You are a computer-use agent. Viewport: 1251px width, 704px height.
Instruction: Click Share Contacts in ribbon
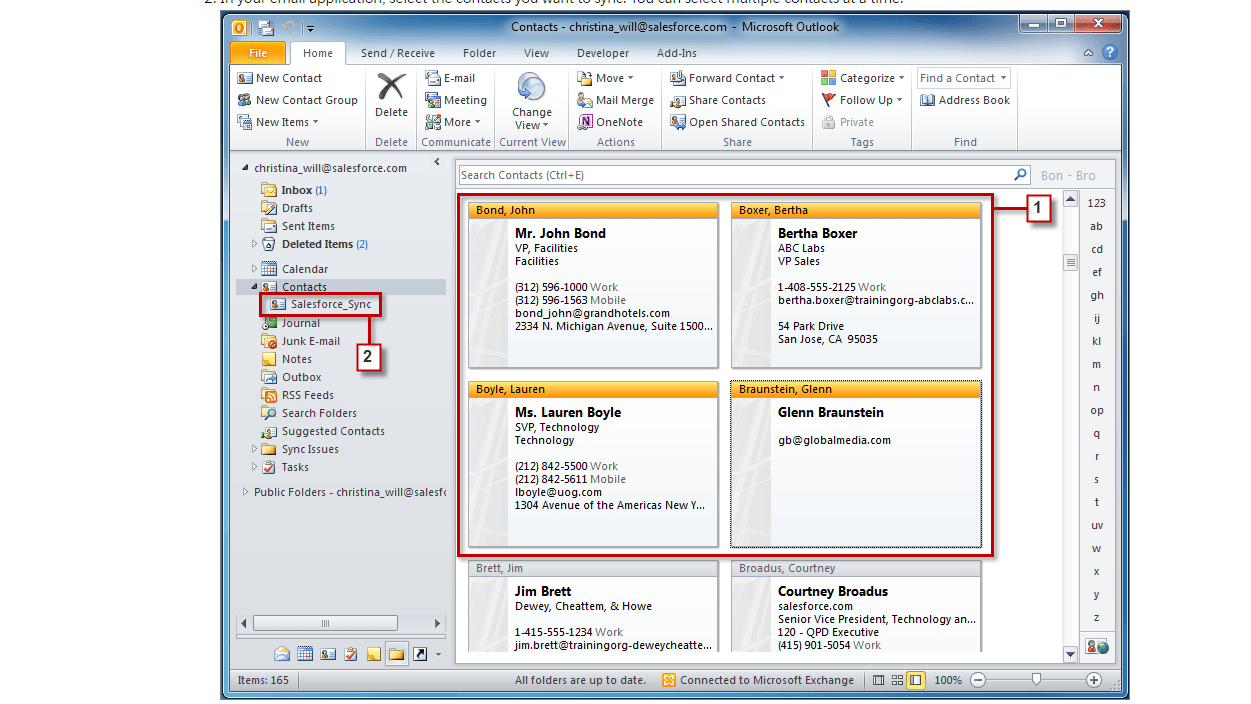pos(717,100)
